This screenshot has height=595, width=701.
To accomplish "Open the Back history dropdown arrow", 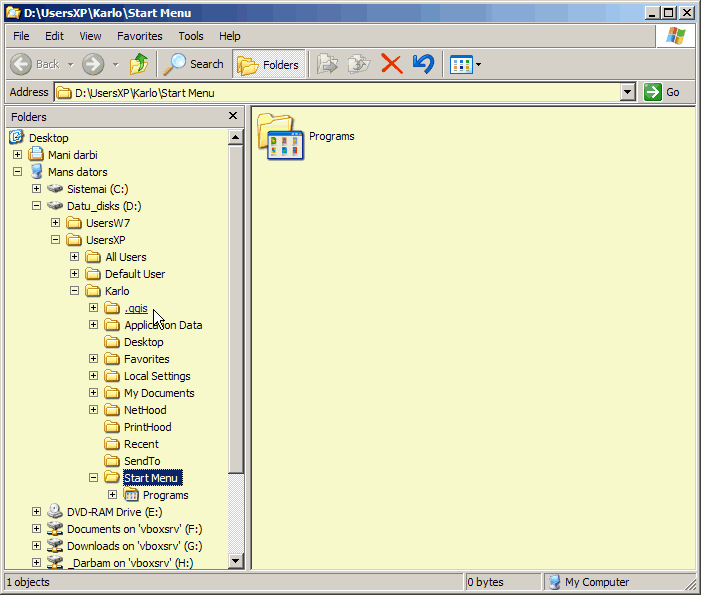I will [70, 65].
